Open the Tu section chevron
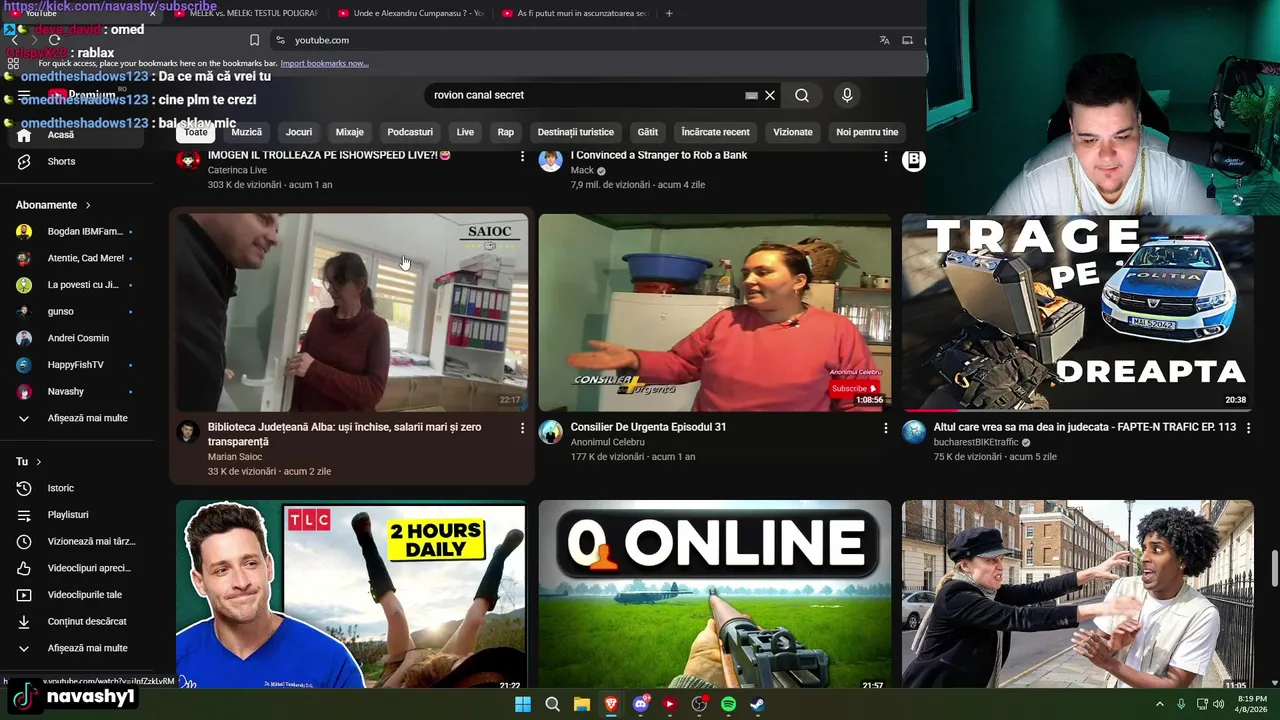 39,462
